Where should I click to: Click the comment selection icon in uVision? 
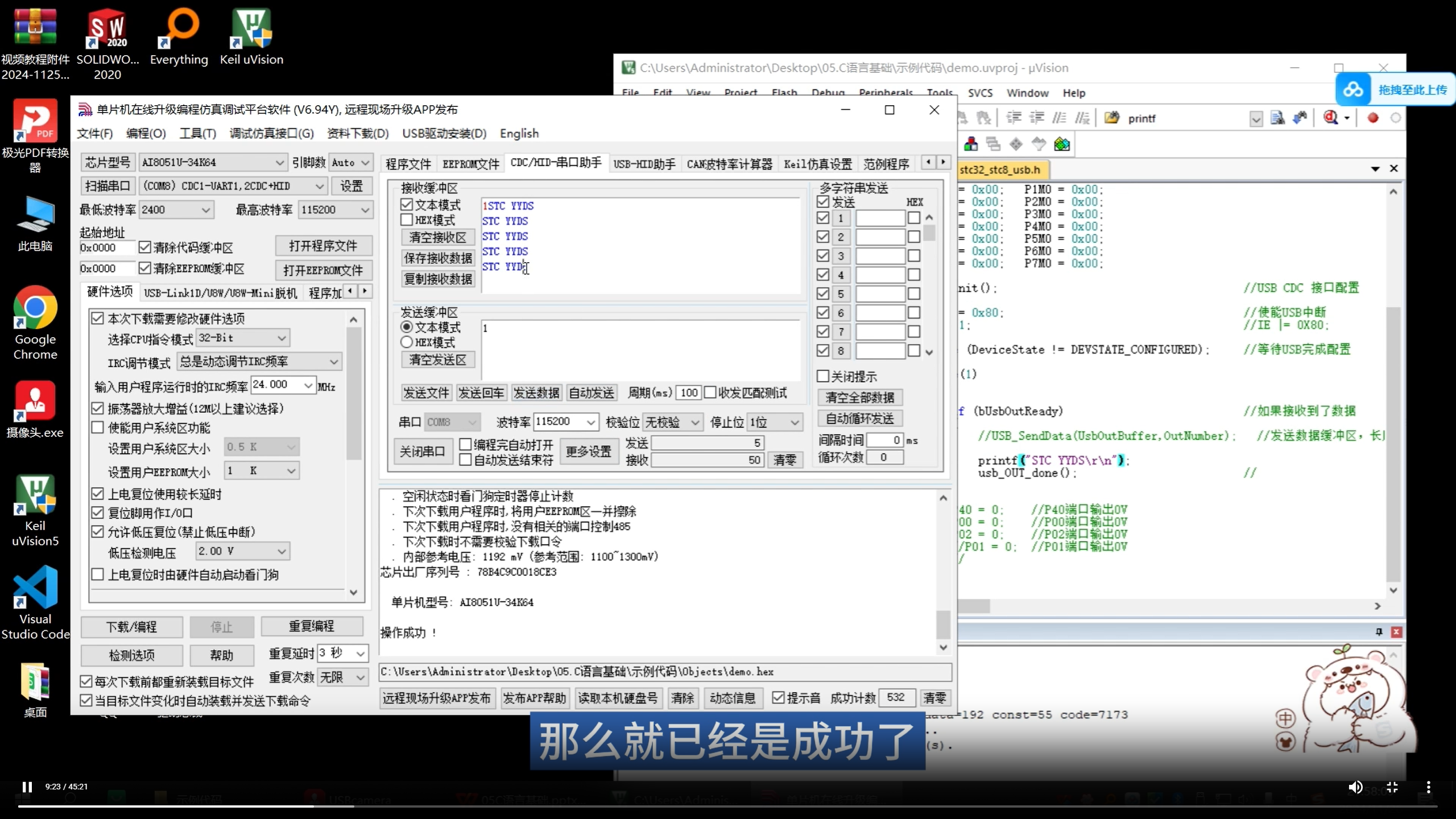(x=1059, y=118)
